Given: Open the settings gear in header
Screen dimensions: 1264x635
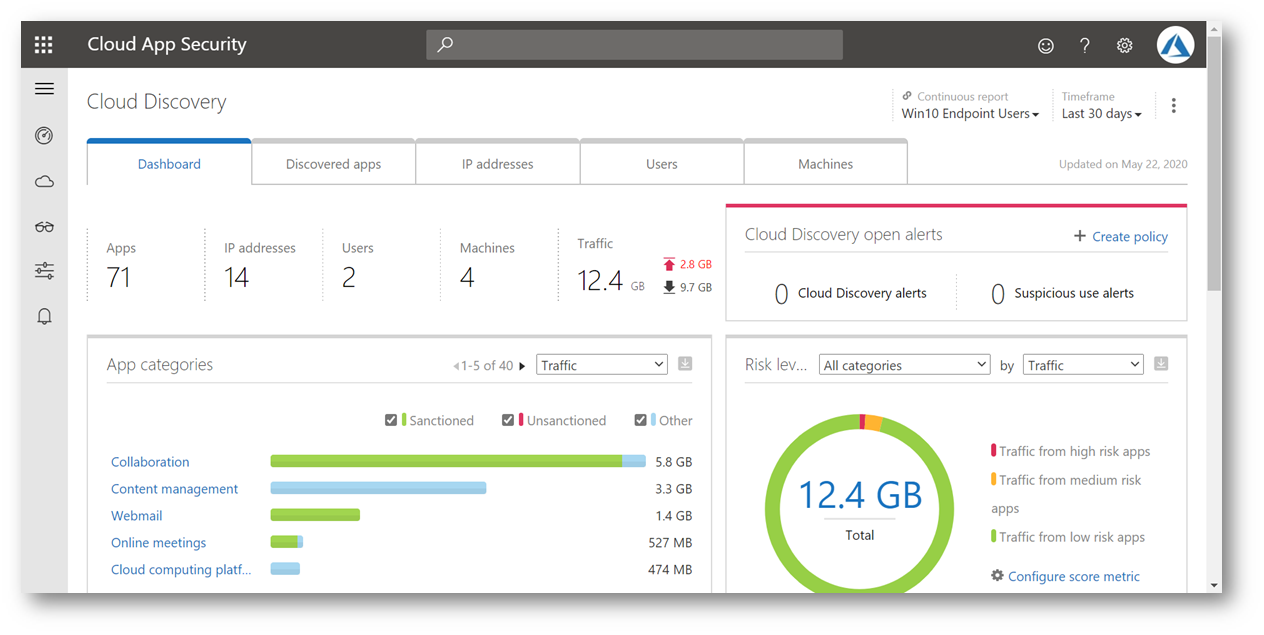Looking at the screenshot, I should 1124,45.
